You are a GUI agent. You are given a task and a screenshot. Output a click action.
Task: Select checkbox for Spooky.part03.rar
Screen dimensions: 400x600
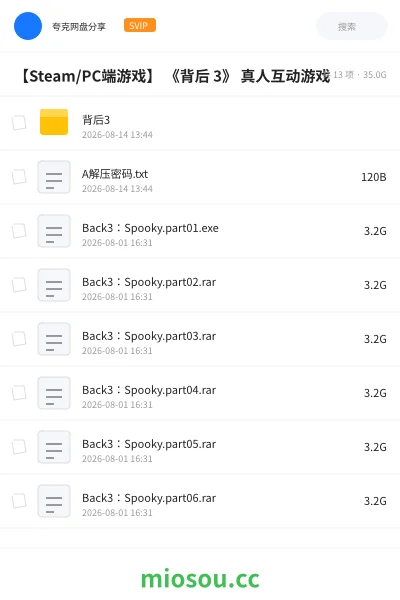19,339
